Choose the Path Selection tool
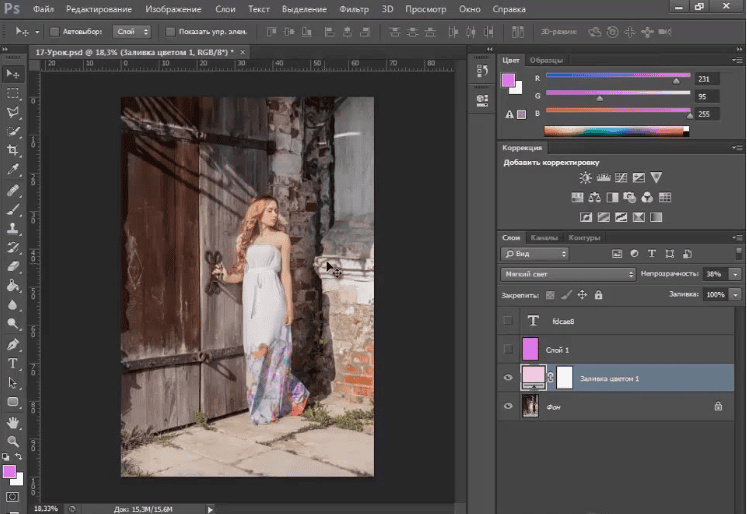 coord(13,383)
